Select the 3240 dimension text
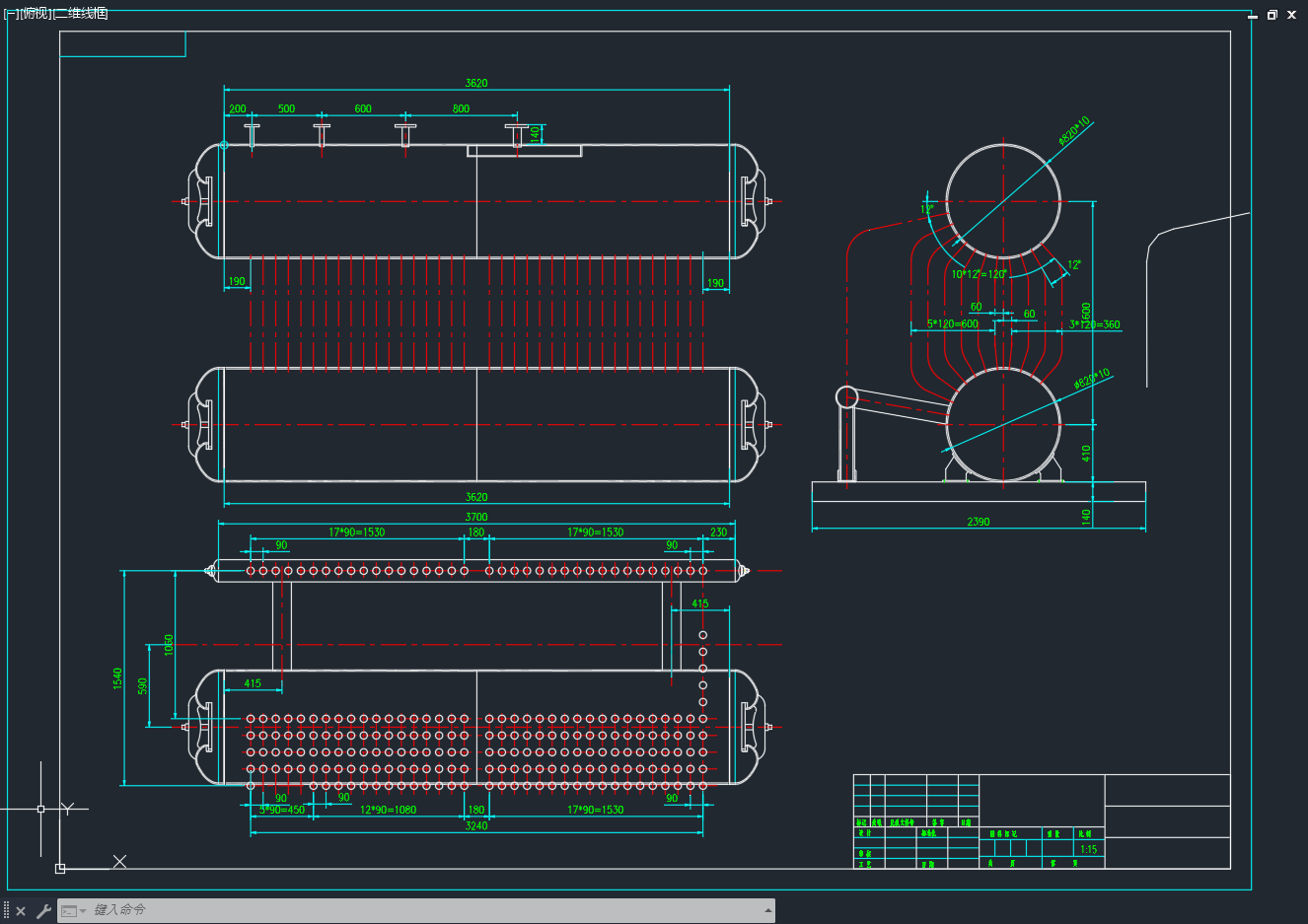Viewport: 1308px width, 924px height. click(476, 825)
